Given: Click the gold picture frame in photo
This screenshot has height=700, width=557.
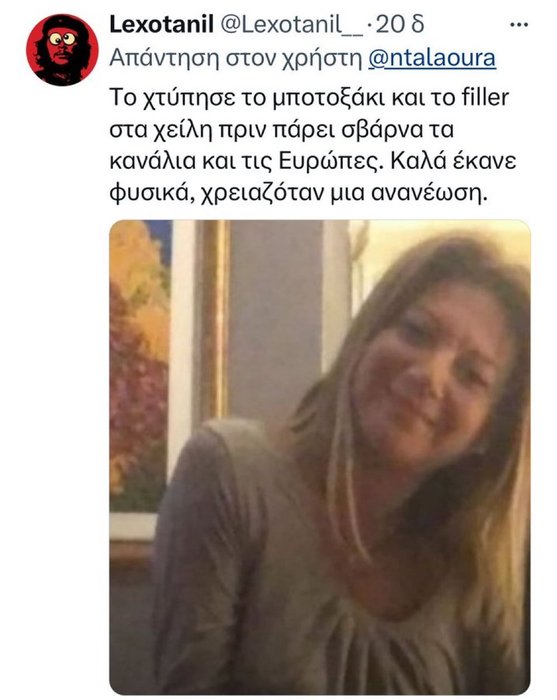Looking at the screenshot, I should tap(214, 319).
